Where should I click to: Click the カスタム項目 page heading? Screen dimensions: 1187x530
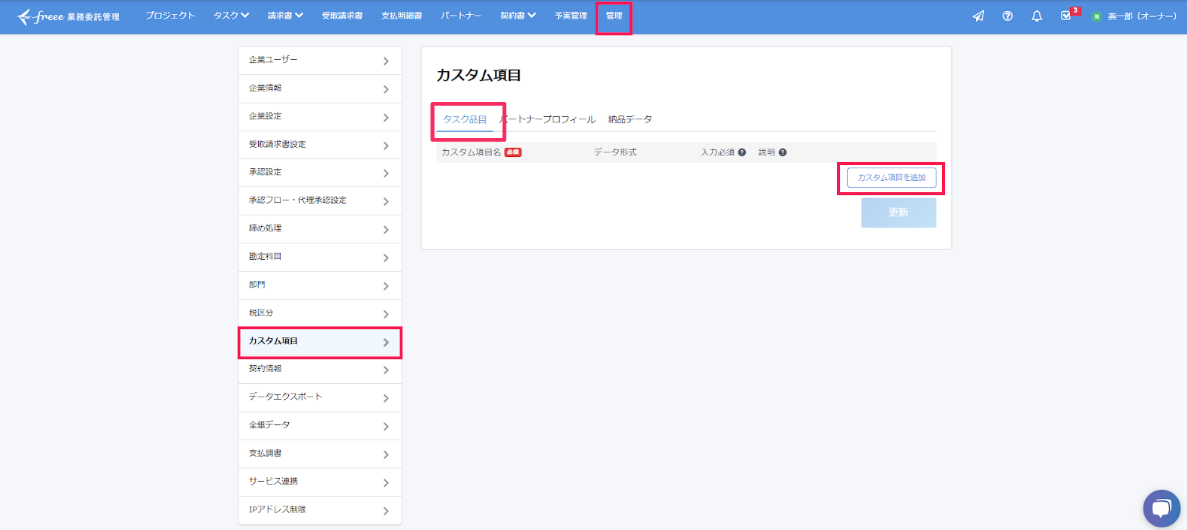point(478,76)
